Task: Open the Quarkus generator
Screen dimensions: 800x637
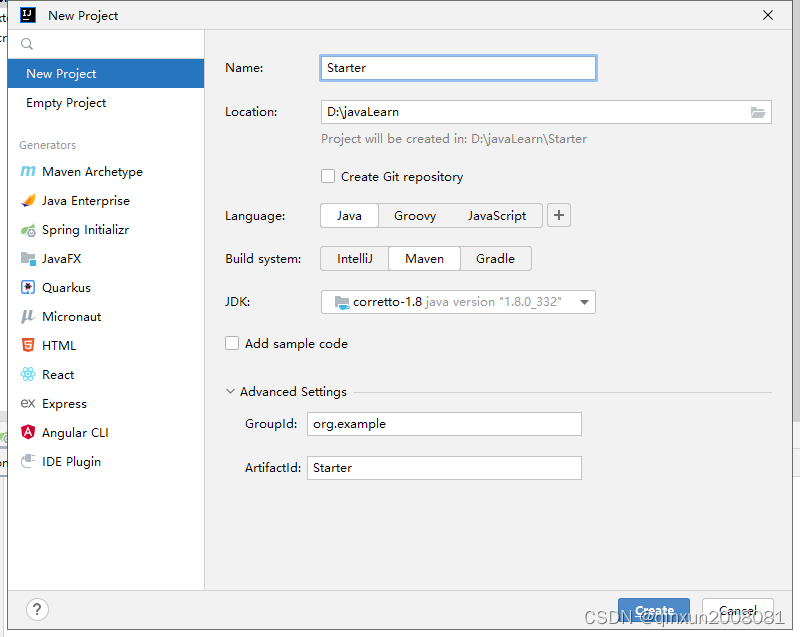Action: click(106, 288)
